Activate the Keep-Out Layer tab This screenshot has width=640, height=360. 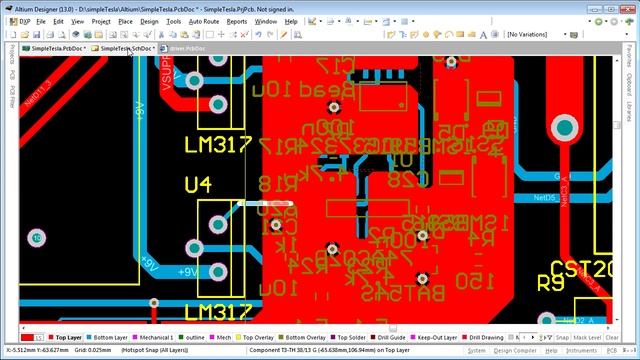click(434, 338)
